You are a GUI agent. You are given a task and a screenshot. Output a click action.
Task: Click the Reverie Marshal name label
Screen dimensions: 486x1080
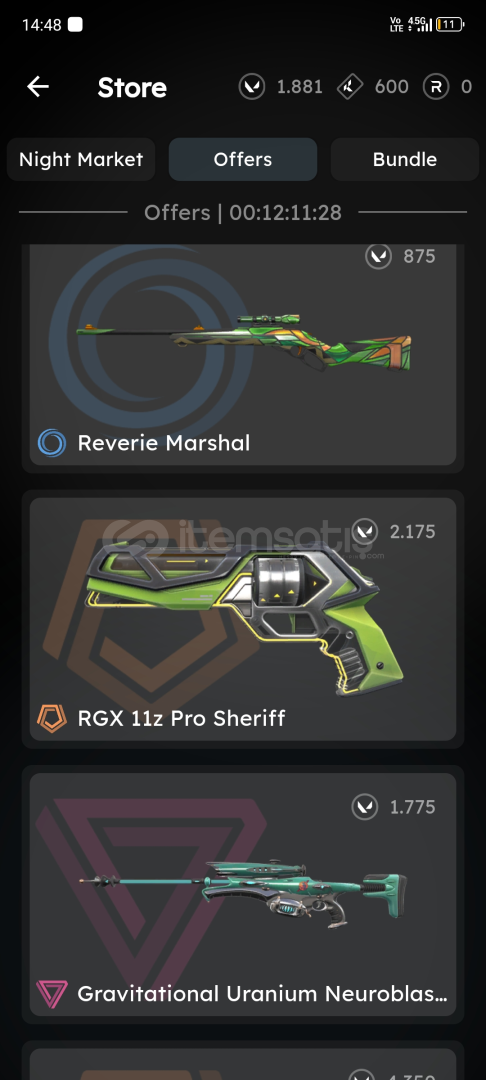(x=164, y=443)
